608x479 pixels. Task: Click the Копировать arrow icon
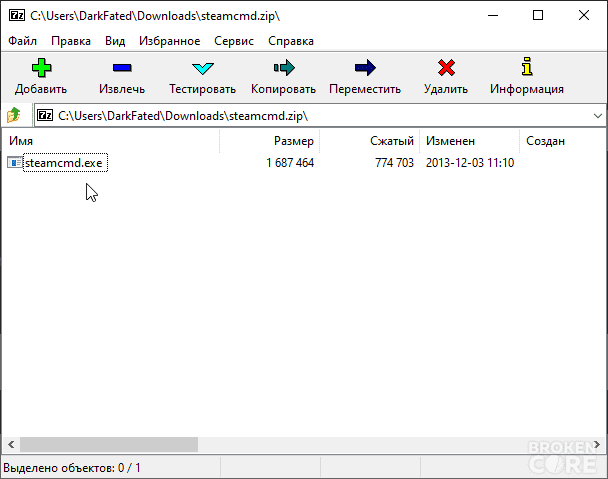(284, 68)
